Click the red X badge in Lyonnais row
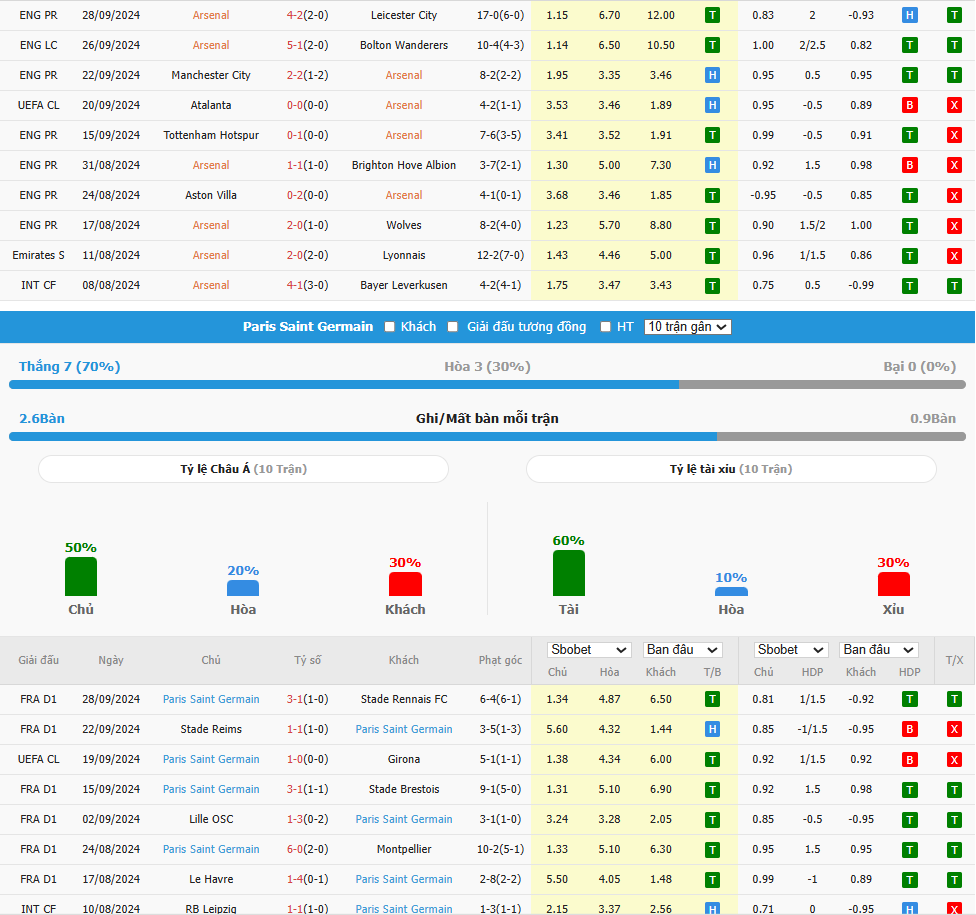The image size is (976, 915). [x=954, y=255]
